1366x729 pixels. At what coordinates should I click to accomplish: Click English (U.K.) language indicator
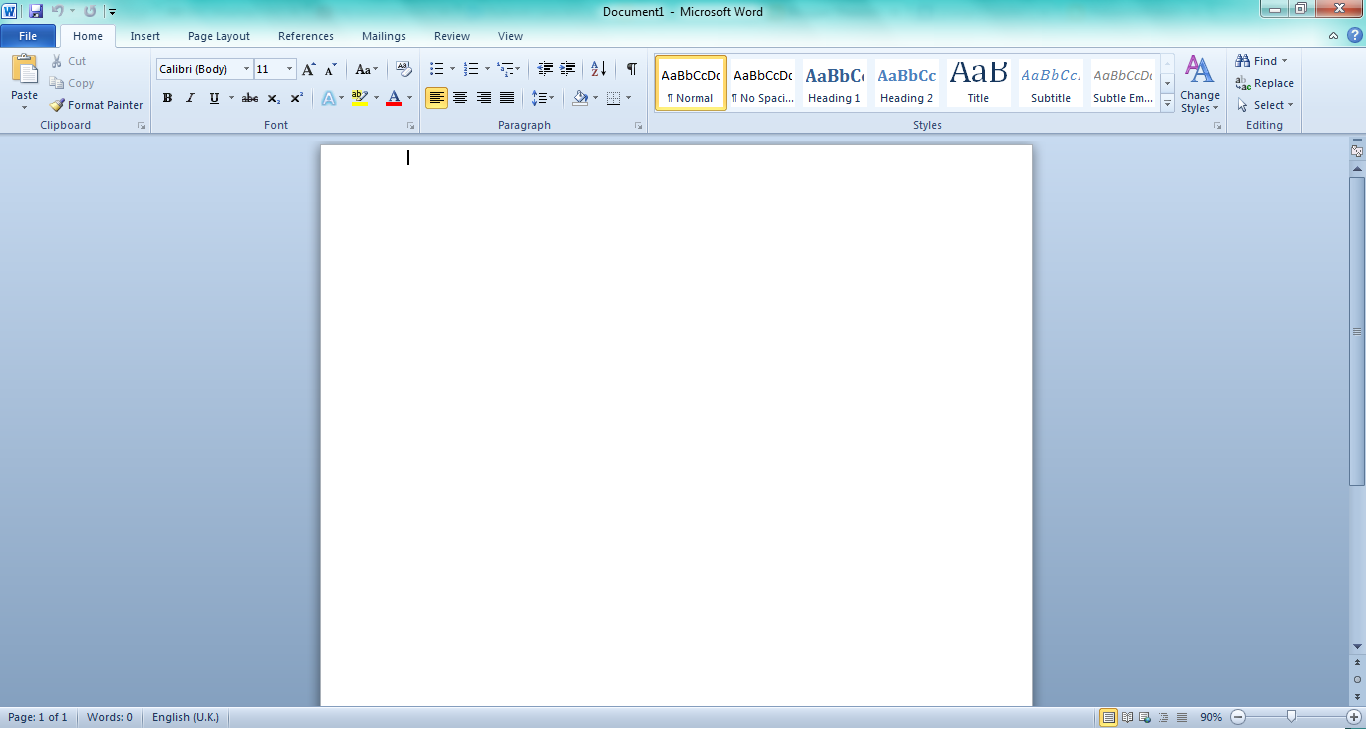[185, 717]
